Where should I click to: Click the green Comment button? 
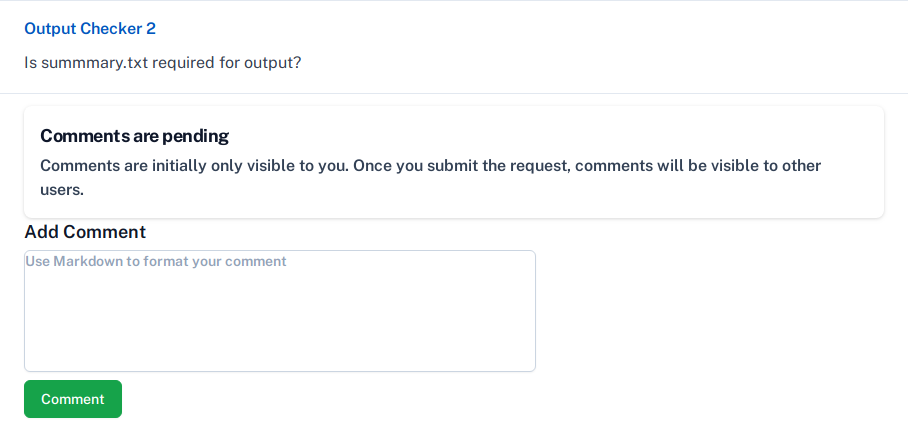pyautogui.click(x=73, y=399)
